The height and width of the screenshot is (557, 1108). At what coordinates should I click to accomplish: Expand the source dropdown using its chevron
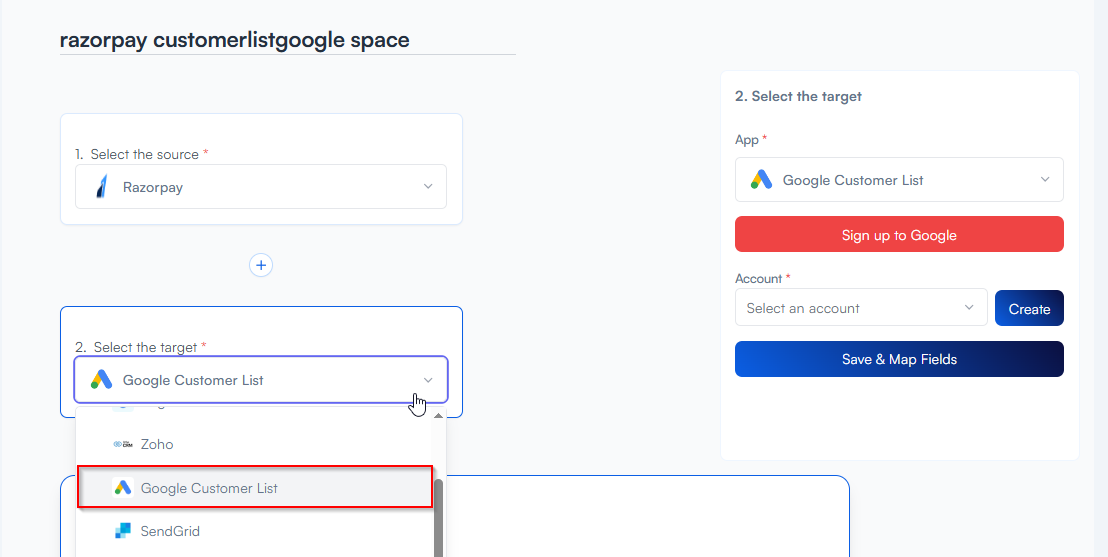coord(428,187)
